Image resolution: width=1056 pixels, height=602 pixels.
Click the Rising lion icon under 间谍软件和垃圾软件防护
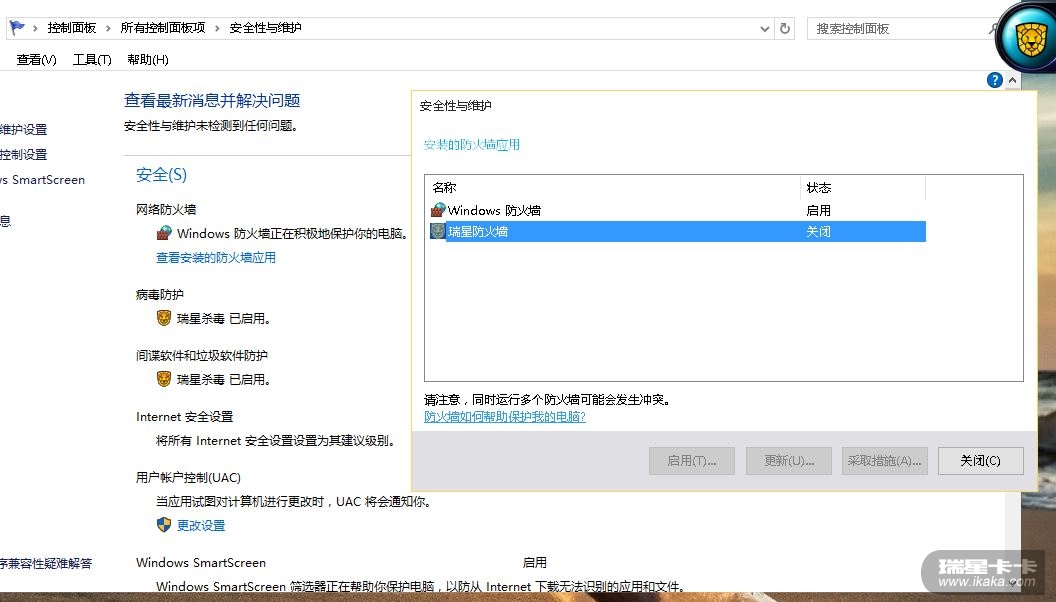pyautogui.click(x=164, y=379)
